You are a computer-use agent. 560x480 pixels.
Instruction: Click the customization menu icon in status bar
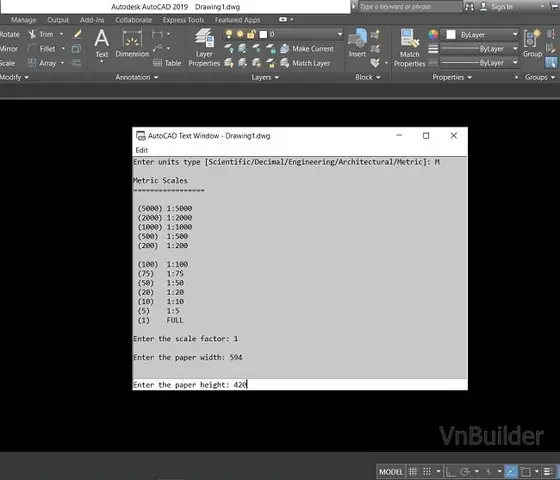point(549,472)
